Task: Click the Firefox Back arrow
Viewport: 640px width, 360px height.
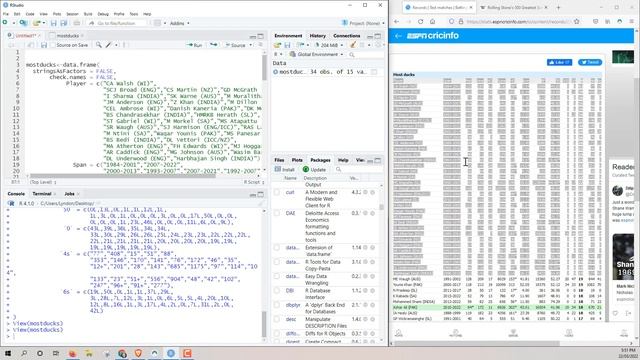Action: tap(397, 21)
